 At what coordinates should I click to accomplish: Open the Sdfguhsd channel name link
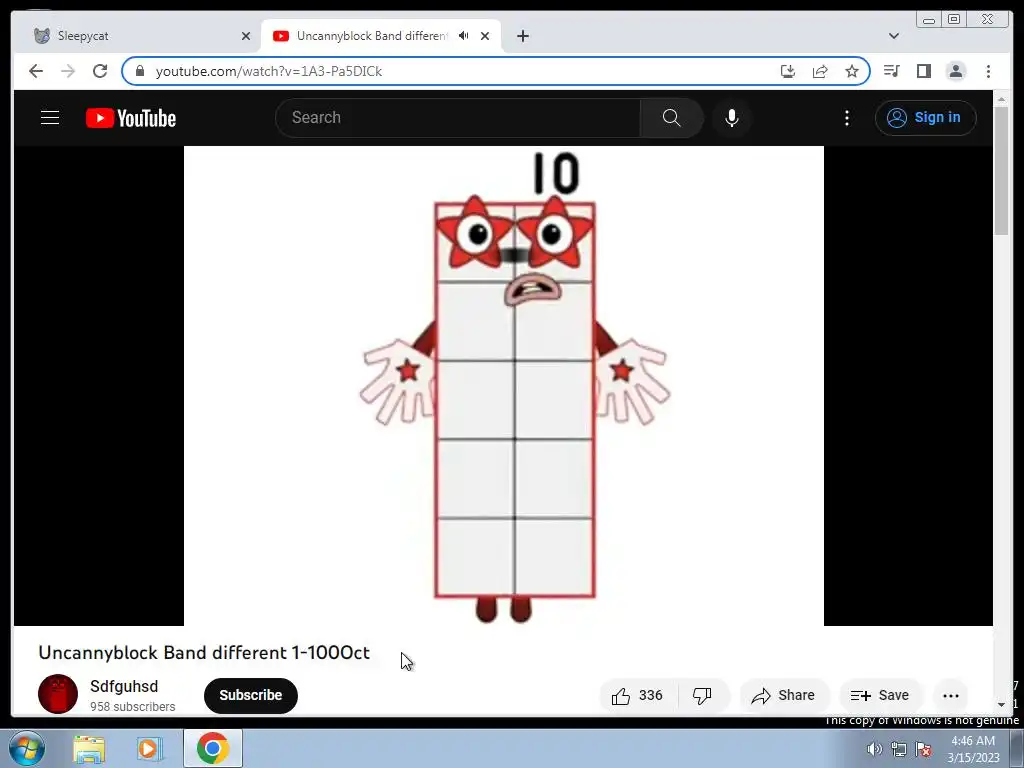124,686
